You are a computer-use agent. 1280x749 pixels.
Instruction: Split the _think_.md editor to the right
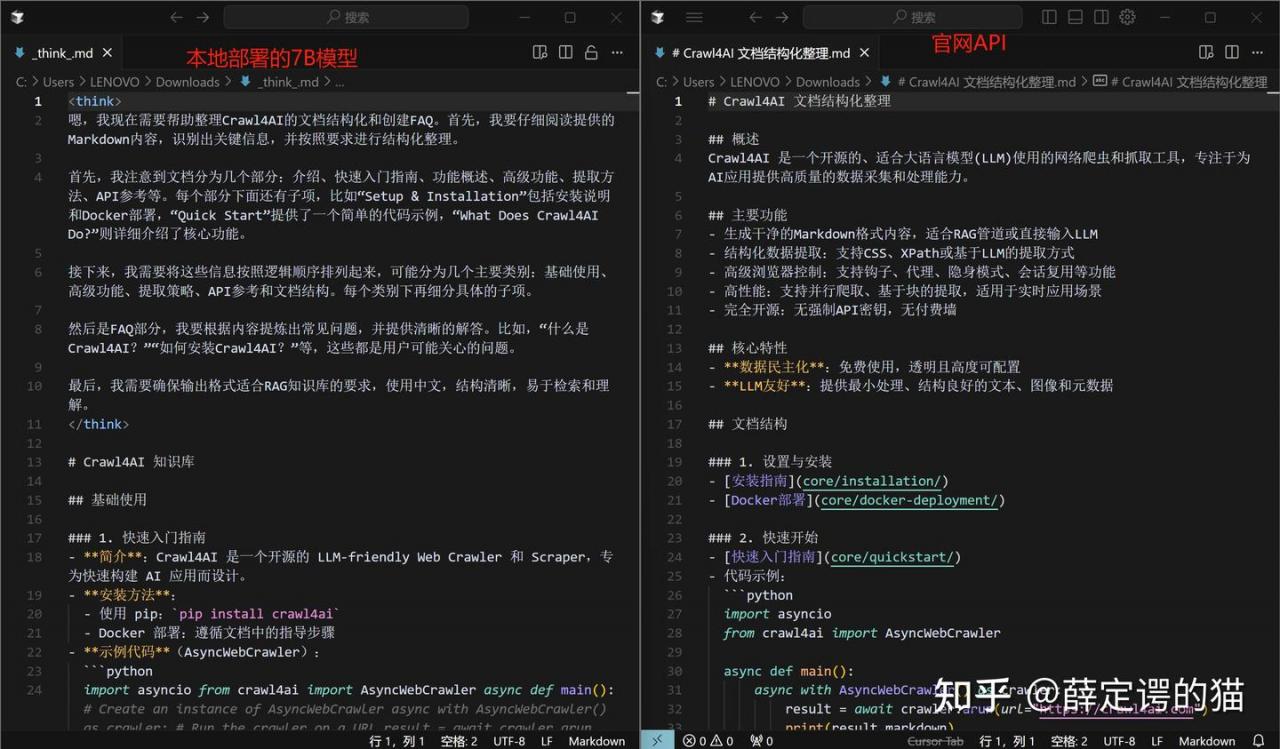pos(566,52)
